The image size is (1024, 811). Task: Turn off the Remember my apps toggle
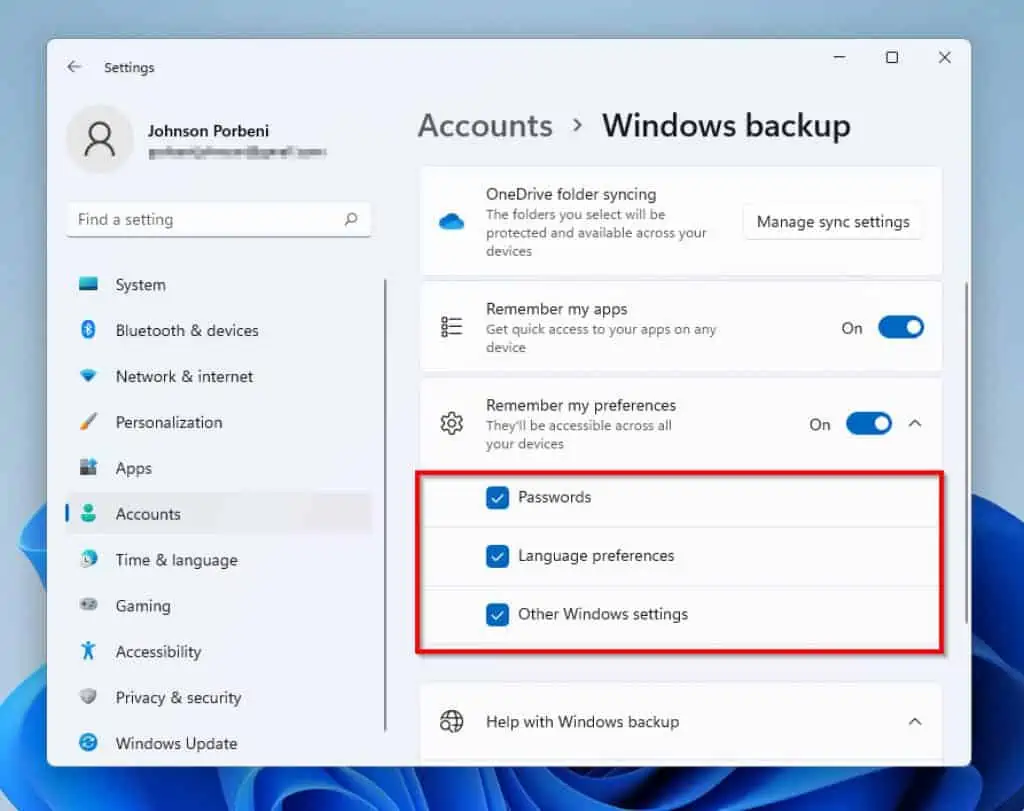coord(901,327)
